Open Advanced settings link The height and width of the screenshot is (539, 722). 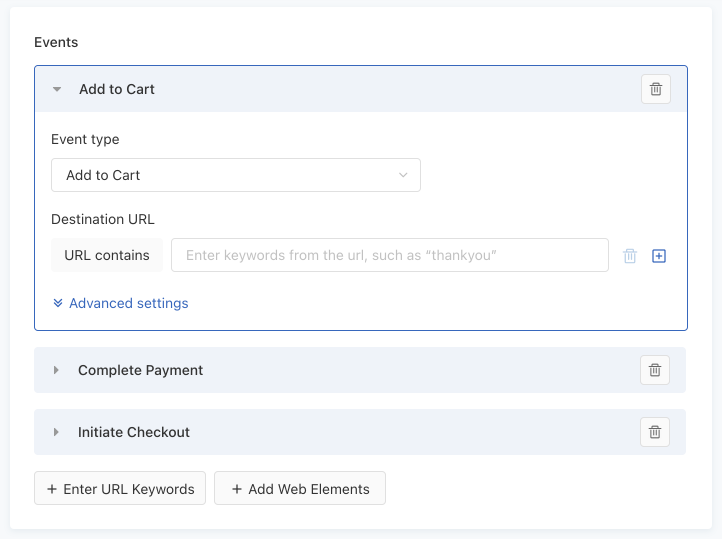click(x=128, y=303)
